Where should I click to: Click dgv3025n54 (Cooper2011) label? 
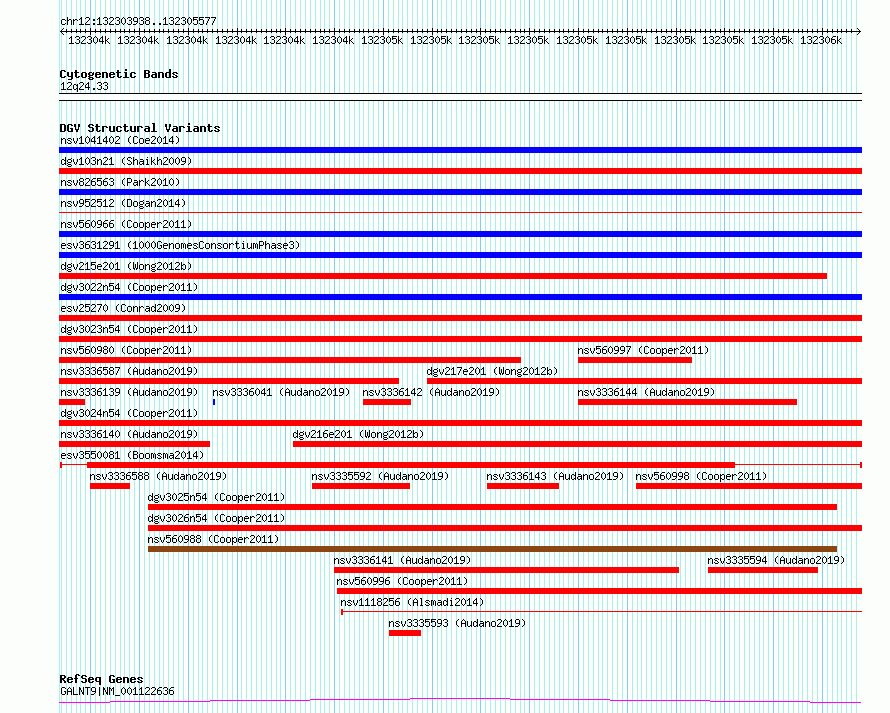click(216, 497)
